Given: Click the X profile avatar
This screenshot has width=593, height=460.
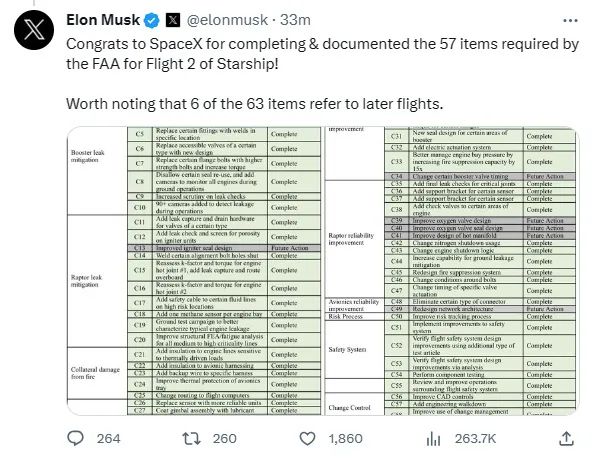Looking at the screenshot, I should point(34,30).
